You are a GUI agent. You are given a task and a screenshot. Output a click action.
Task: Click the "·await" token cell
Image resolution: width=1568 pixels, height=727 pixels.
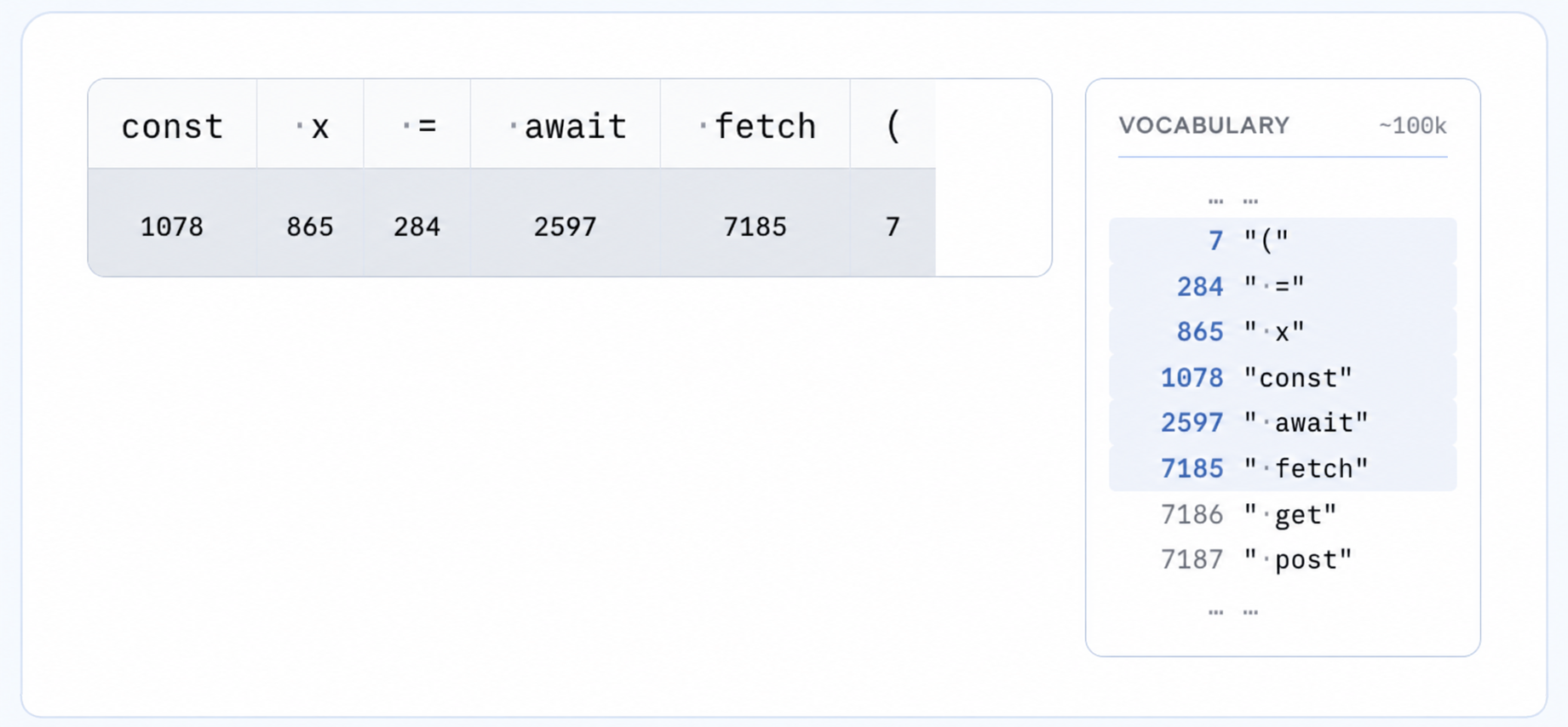pyautogui.click(x=566, y=124)
